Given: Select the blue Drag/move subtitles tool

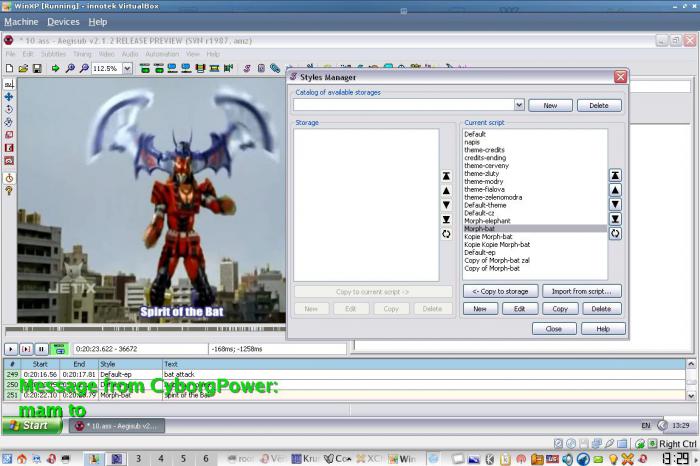Looking at the screenshot, I should pyautogui.click(x=9, y=97).
